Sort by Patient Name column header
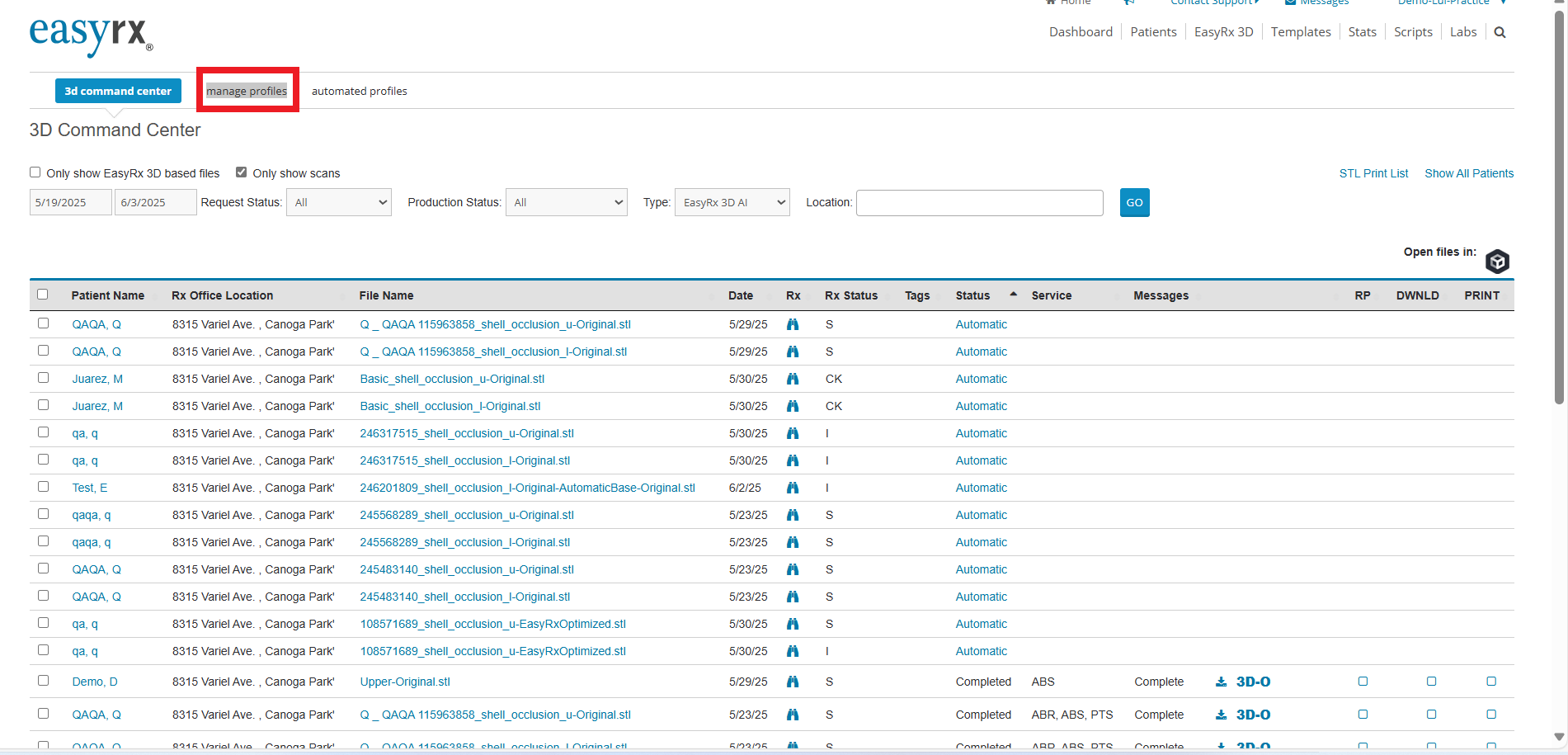1568x755 pixels. (x=107, y=295)
